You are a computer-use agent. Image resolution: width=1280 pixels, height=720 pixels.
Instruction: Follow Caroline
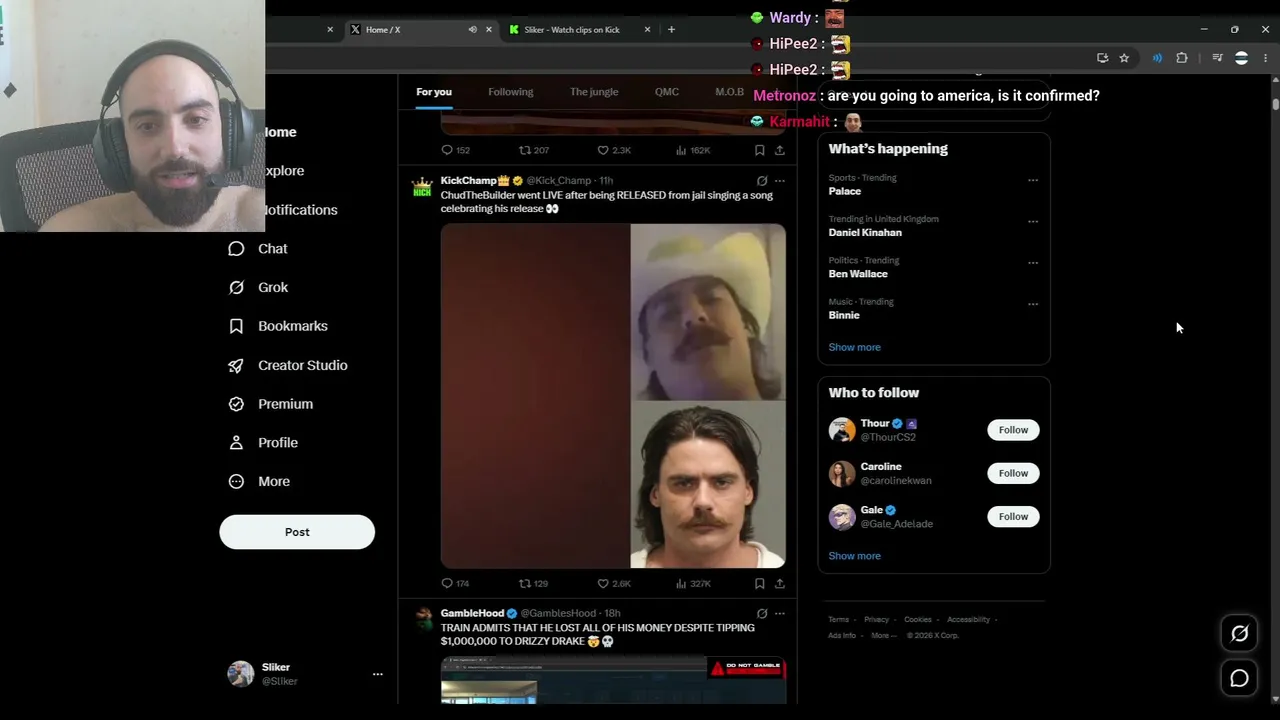pyautogui.click(x=1013, y=473)
